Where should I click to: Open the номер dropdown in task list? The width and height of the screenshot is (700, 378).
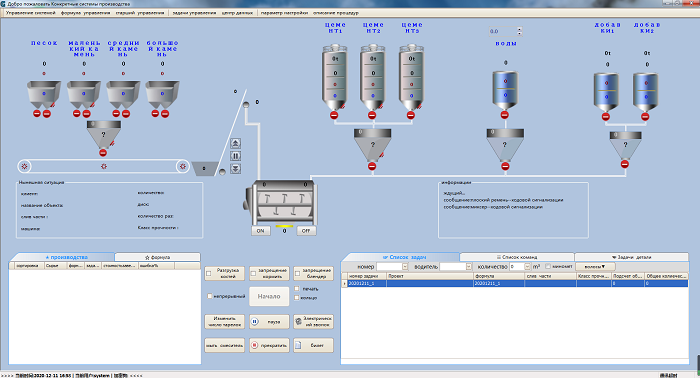tap(405, 266)
